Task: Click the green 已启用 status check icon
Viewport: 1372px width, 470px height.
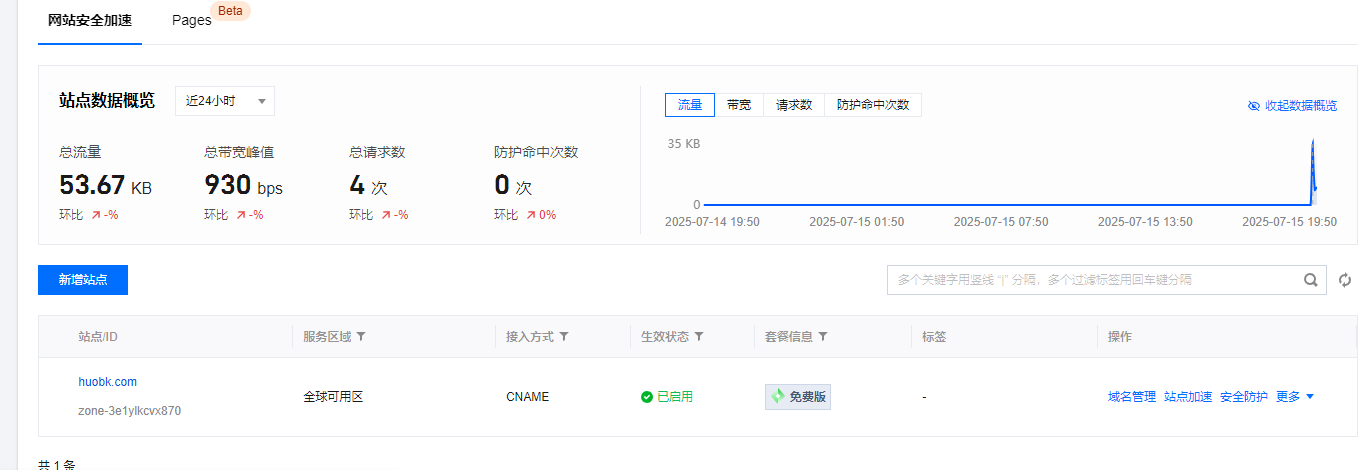Action: coord(647,397)
